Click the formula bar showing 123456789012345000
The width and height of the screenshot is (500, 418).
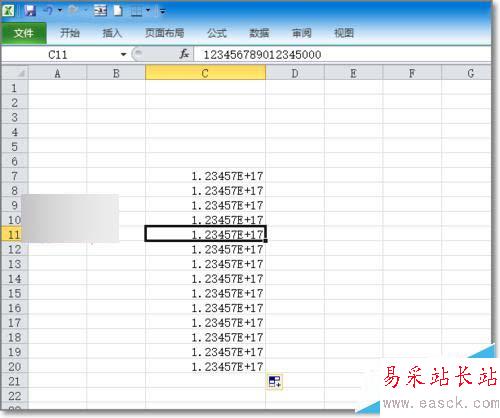(x=342, y=55)
